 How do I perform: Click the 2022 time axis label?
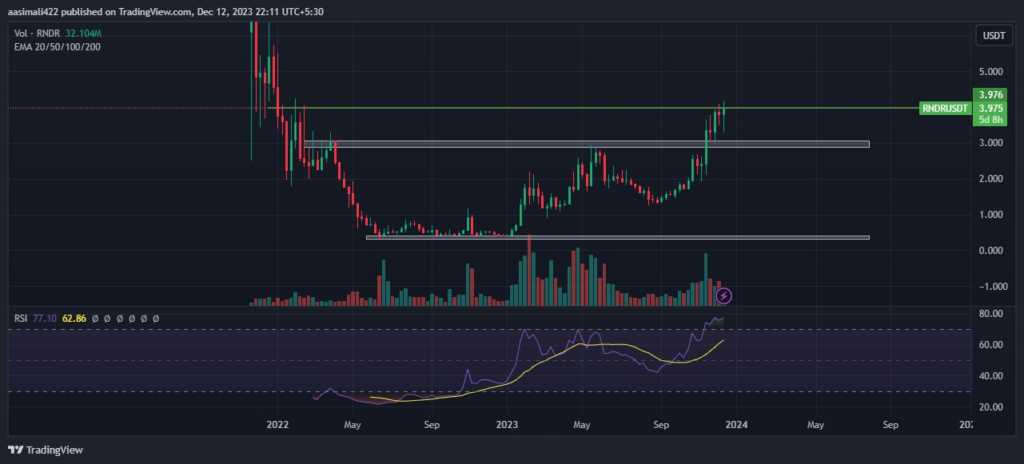[x=278, y=425]
